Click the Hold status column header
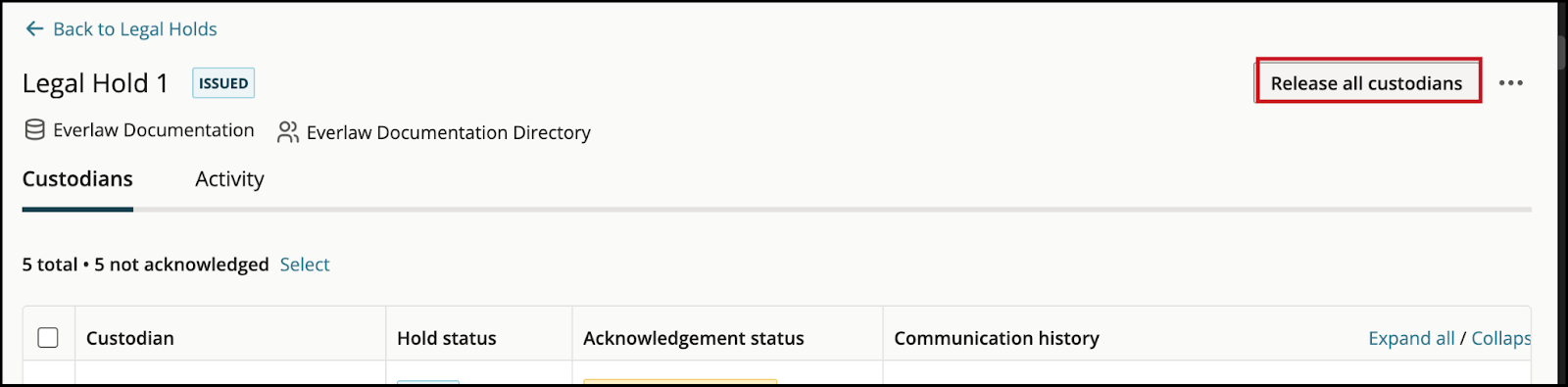The height and width of the screenshot is (387, 1568). [x=447, y=338]
